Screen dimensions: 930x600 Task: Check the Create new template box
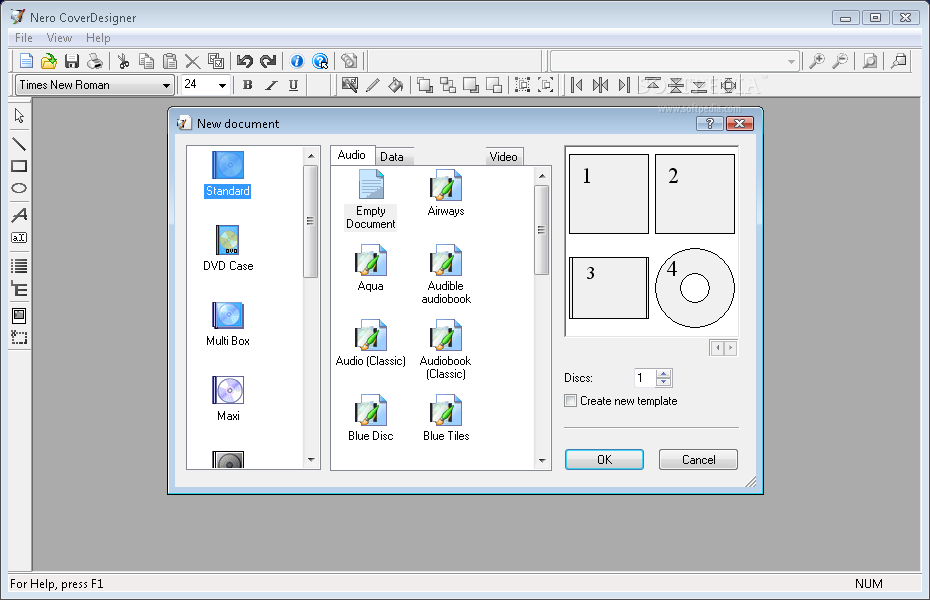[571, 401]
